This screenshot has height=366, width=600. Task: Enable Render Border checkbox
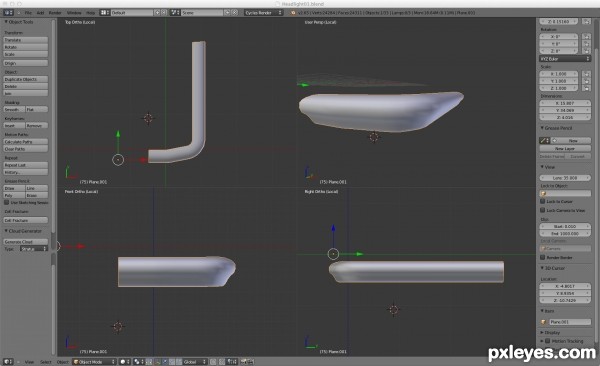pyautogui.click(x=543, y=257)
